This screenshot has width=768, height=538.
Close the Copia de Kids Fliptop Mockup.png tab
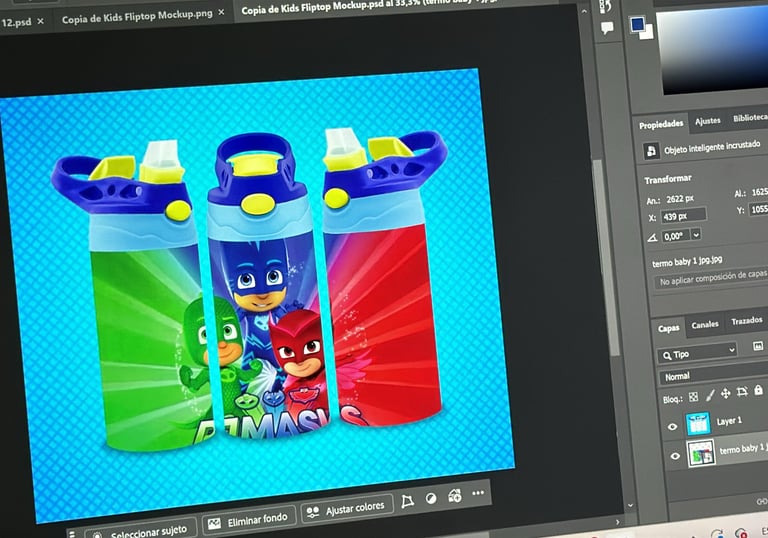point(221,12)
